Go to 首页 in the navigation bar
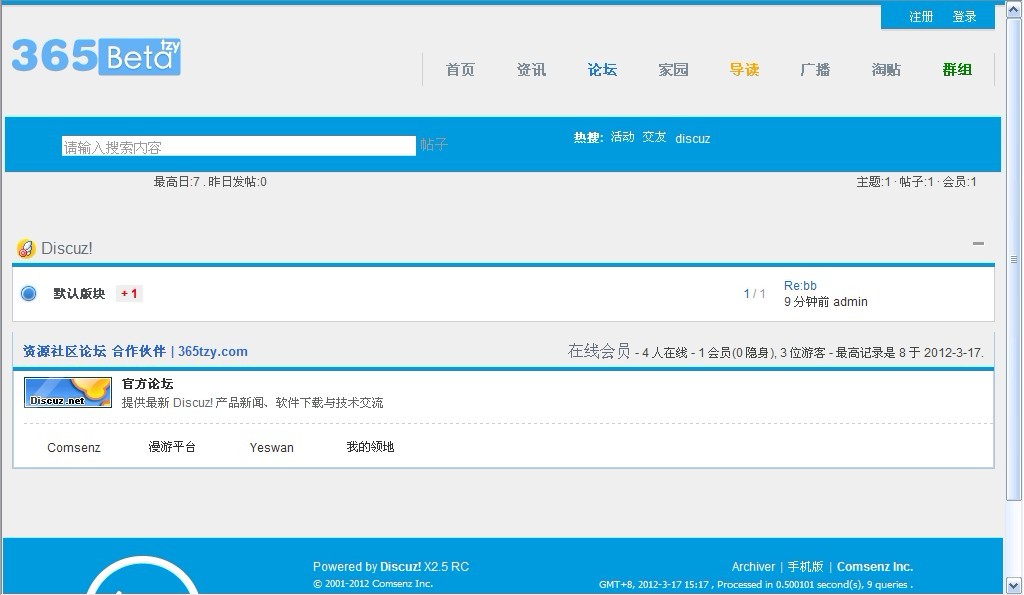The height and width of the screenshot is (595, 1024). (460, 69)
